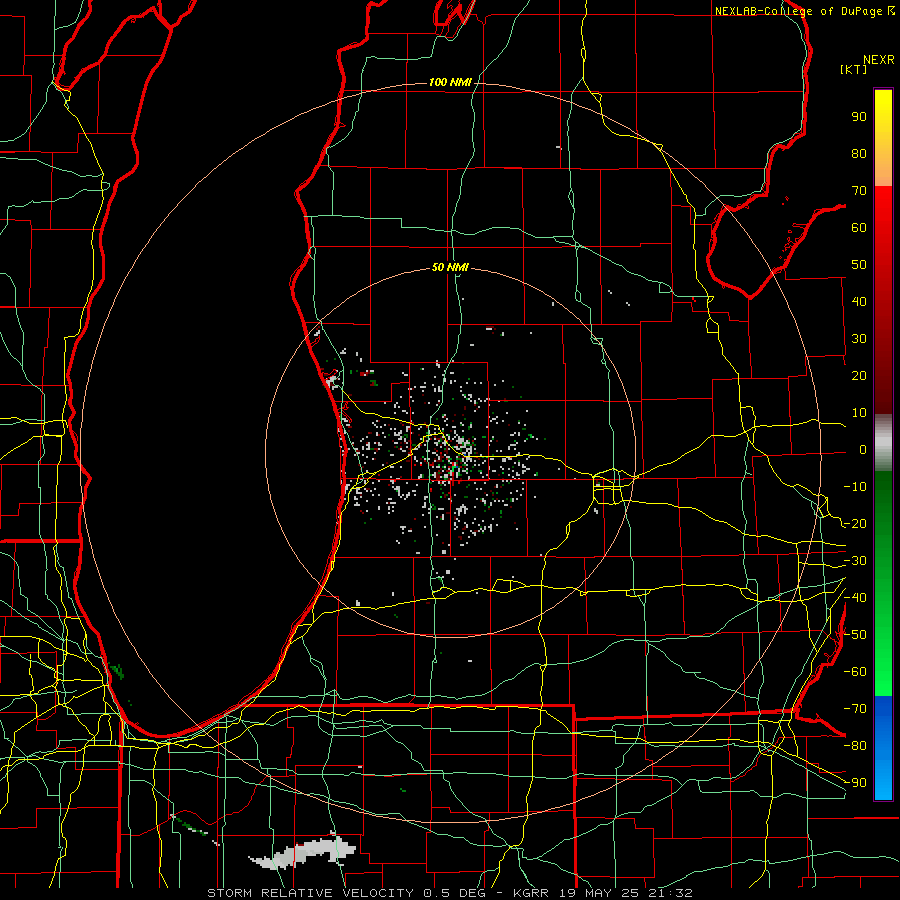Click the large gray echo patch near the bottom
The image size is (900, 900).
tap(304, 852)
